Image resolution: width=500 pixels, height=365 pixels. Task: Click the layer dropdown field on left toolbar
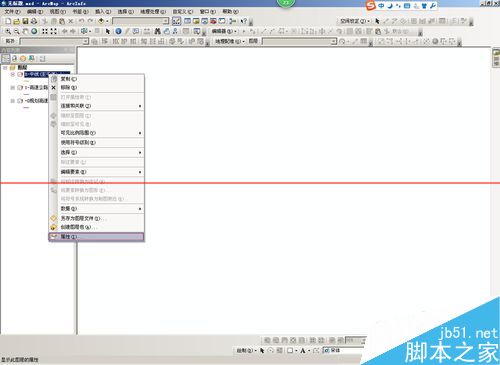pyautogui.click(x=54, y=41)
